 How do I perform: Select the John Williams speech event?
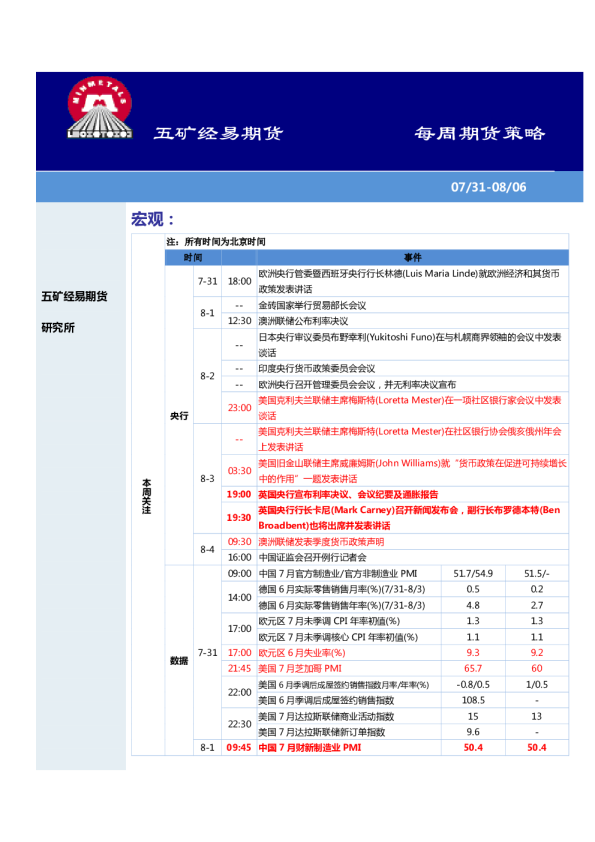pyautogui.click(x=412, y=471)
